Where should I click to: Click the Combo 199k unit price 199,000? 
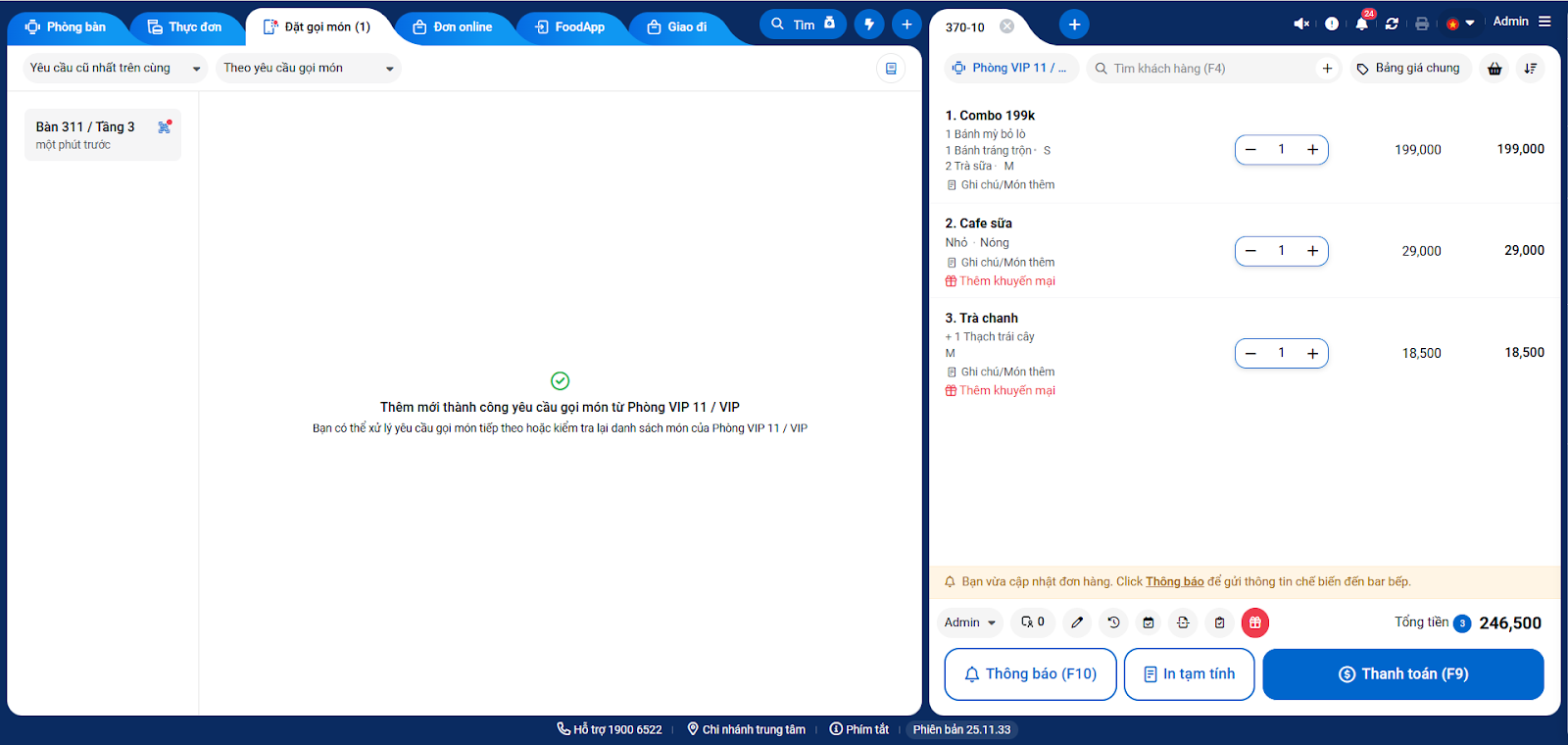pyautogui.click(x=1418, y=150)
